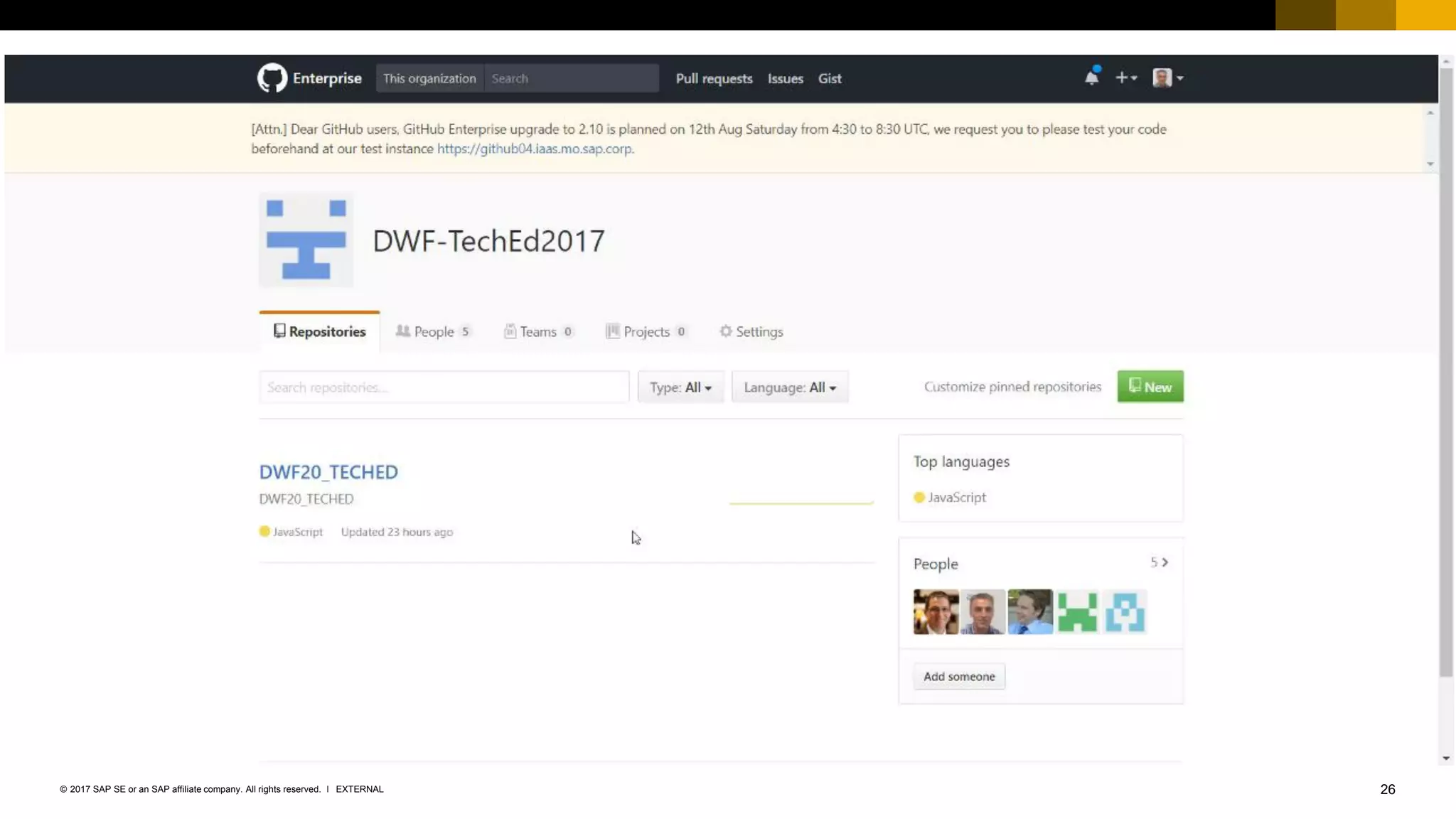1456x819 pixels.
Task: Open the Teams tab
Action: [537, 331]
